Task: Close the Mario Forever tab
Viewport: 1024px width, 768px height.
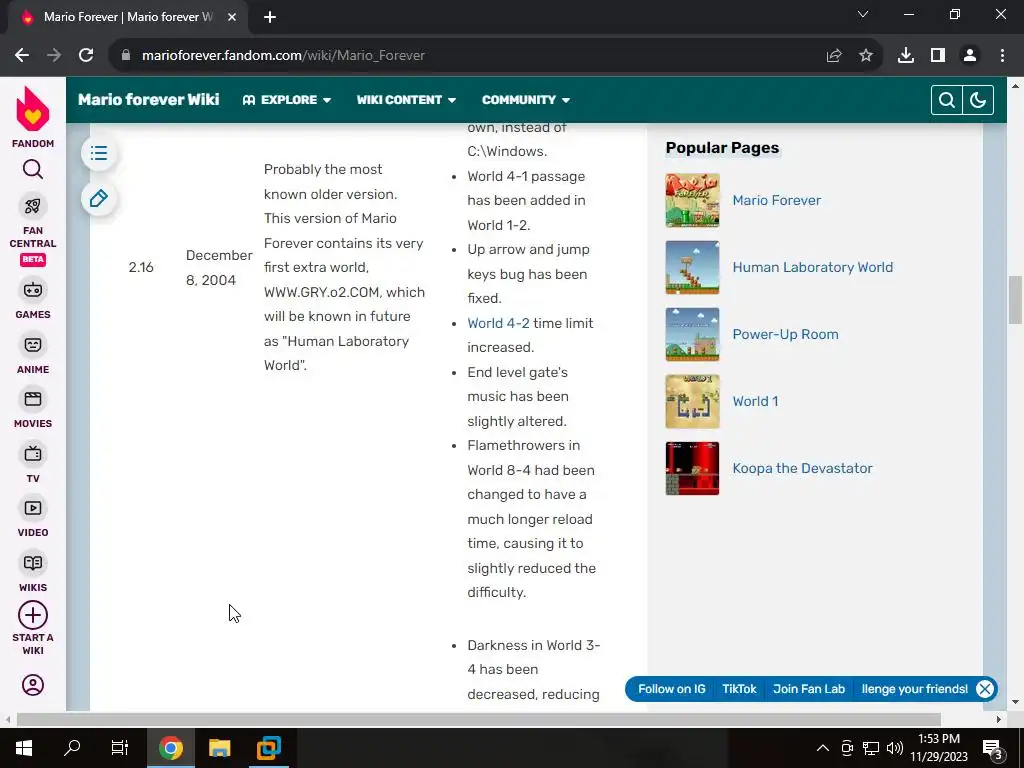Action: pyautogui.click(x=232, y=17)
